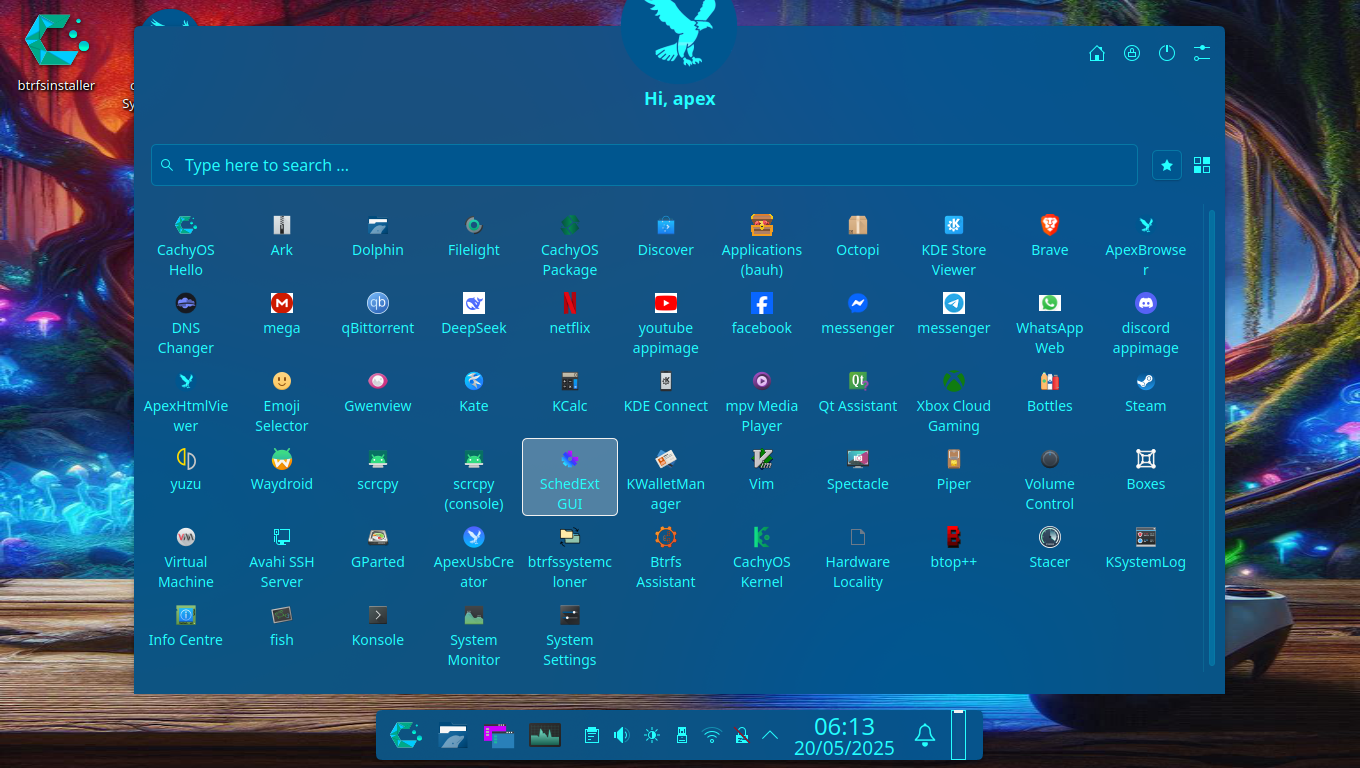Open youtube appimage
1360x768 pixels.
point(666,323)
